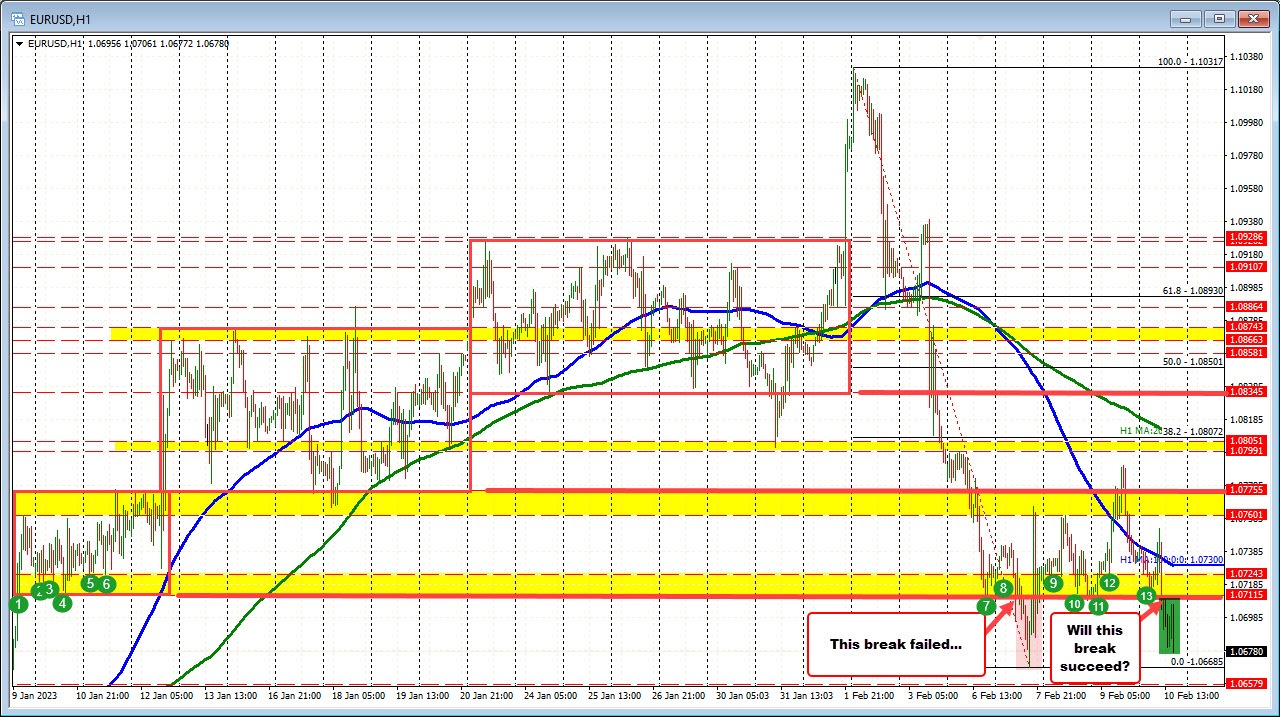Click green circle marker 8
Screen dimensions: 1280x717
[1003, 589]
